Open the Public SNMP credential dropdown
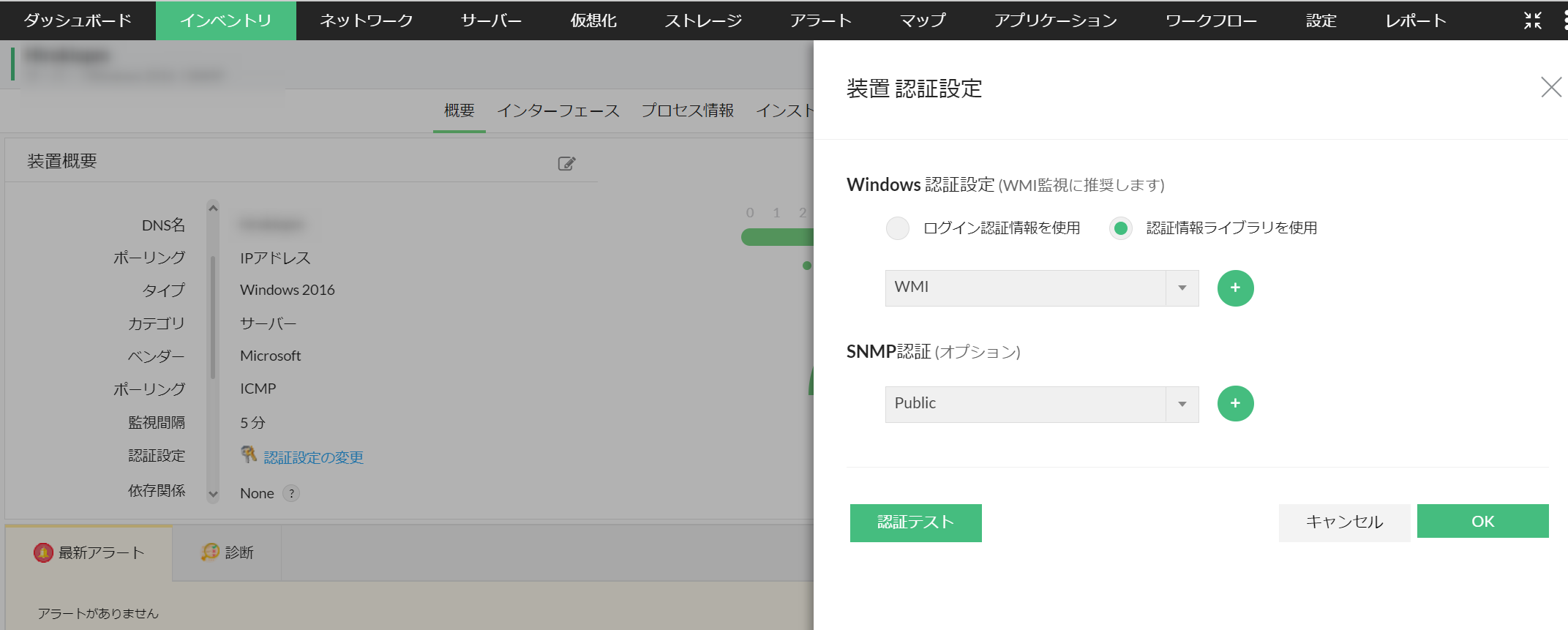This screenshot has width=1568, height=630. tap(1042, 404)
